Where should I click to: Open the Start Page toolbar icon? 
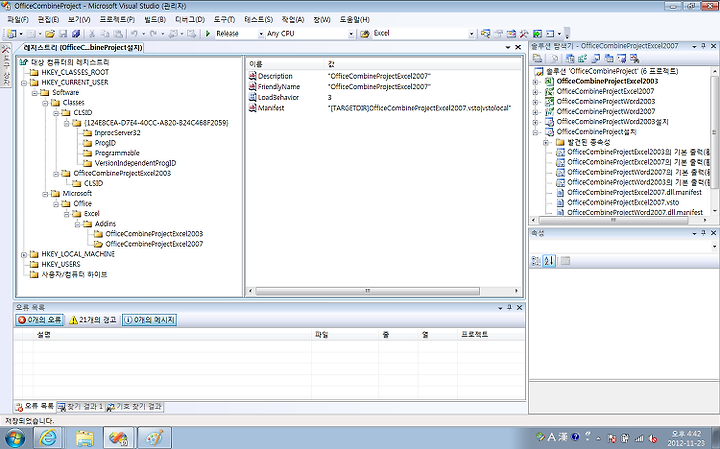click(x=537, y=34)
